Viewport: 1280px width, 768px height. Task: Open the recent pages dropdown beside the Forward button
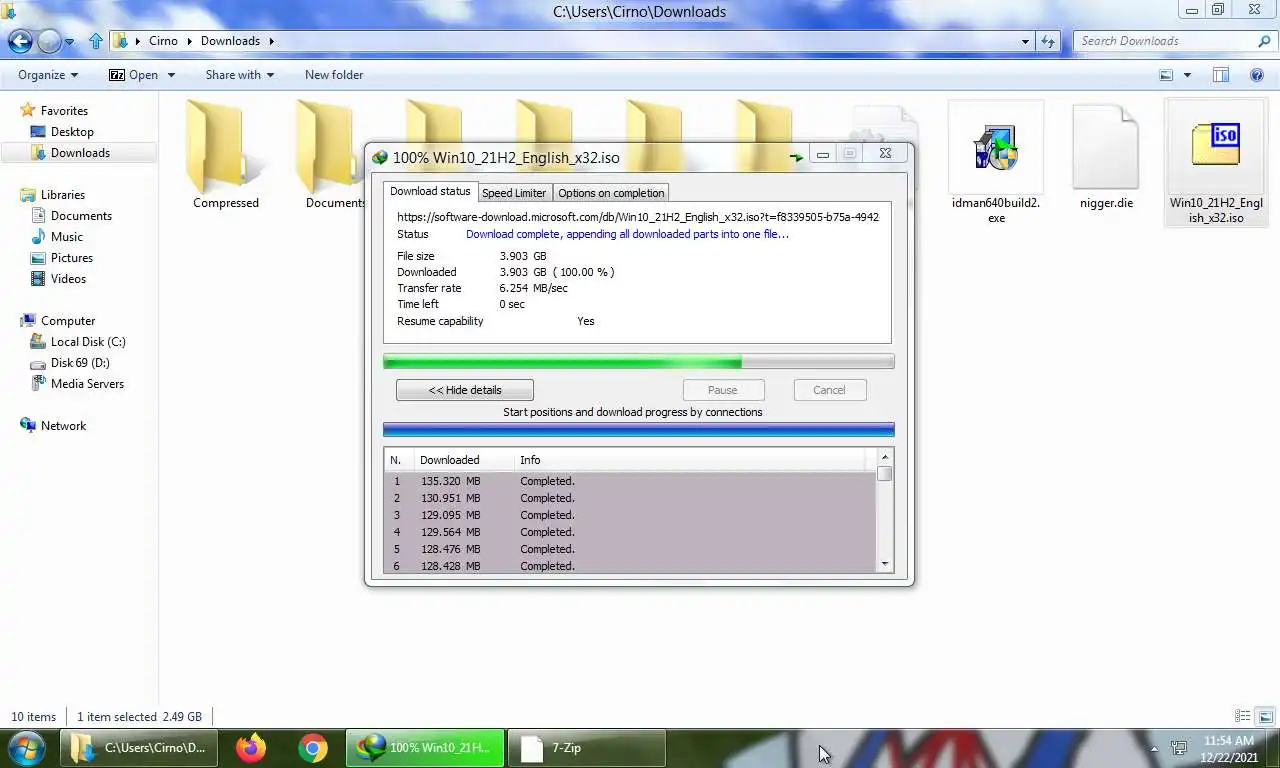tap(70, 42)
